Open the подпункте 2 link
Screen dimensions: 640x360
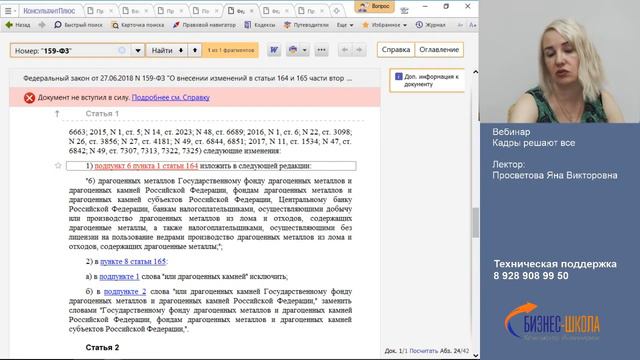tap(125, 291)
